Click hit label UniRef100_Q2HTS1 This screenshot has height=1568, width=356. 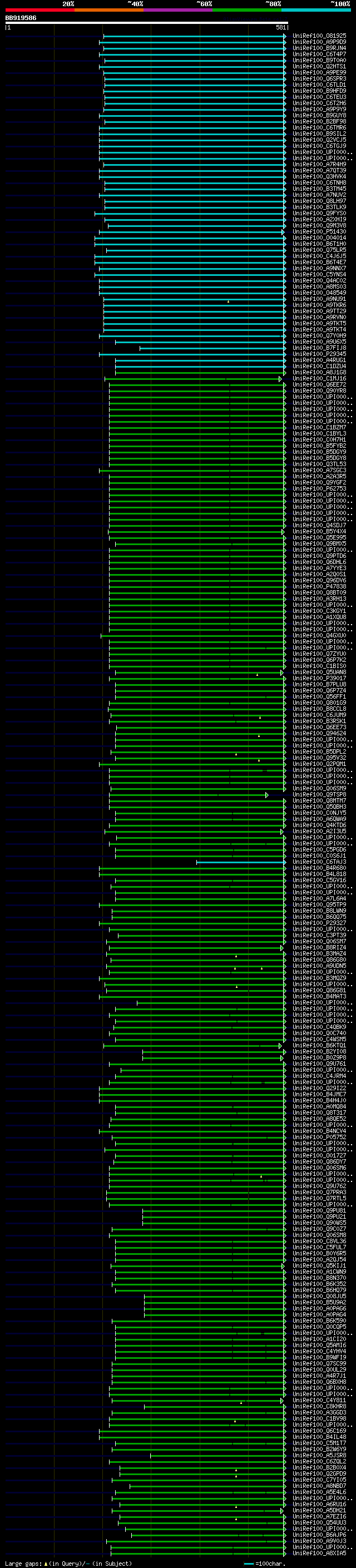[x=319, y=67]
